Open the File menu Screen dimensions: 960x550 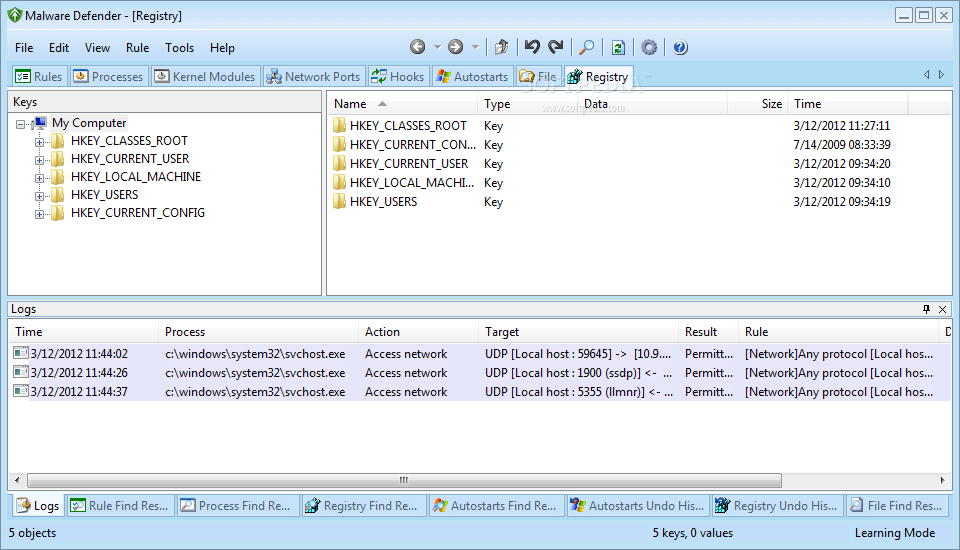point(24,48)
